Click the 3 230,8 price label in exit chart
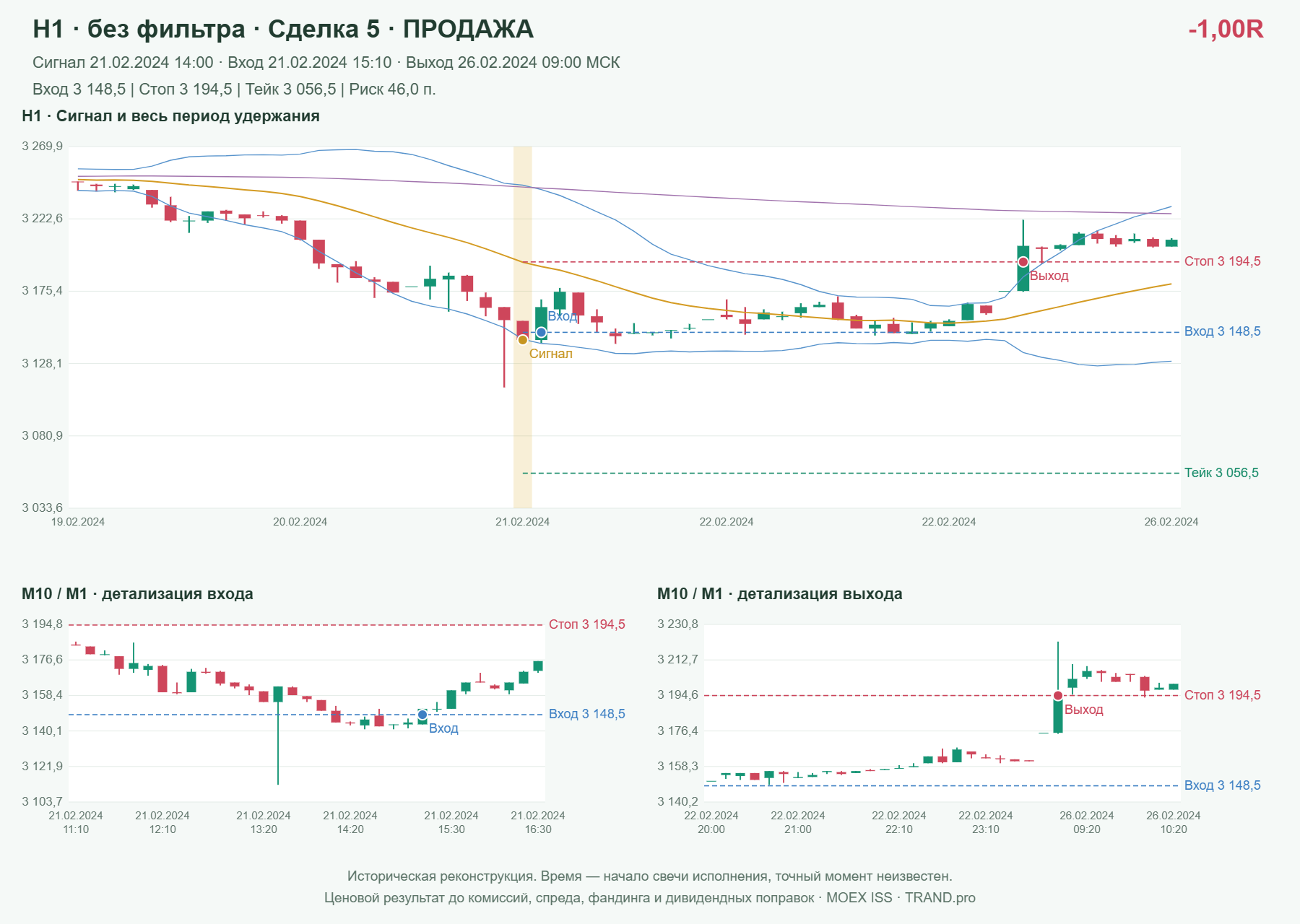The height and width of the screenshot is (924, 1300). 678,624
